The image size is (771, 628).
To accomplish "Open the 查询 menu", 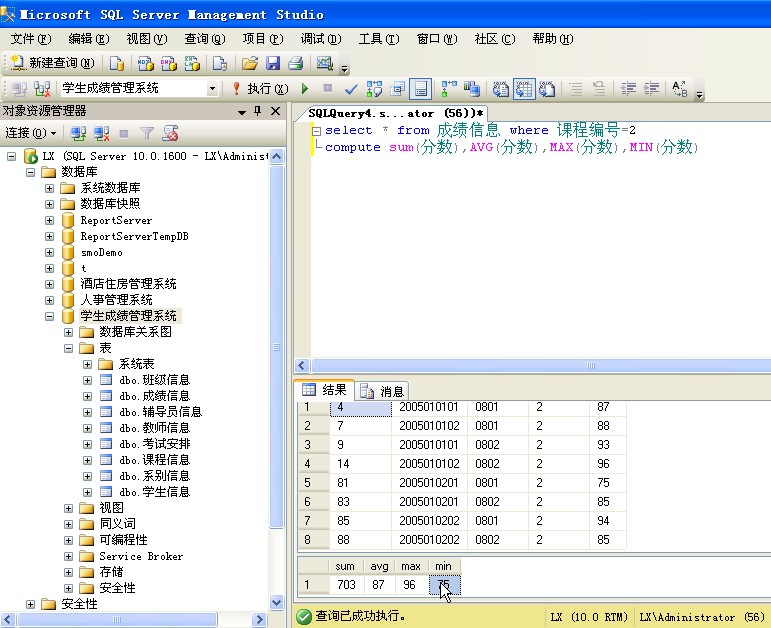I will [x=205, y=39].
